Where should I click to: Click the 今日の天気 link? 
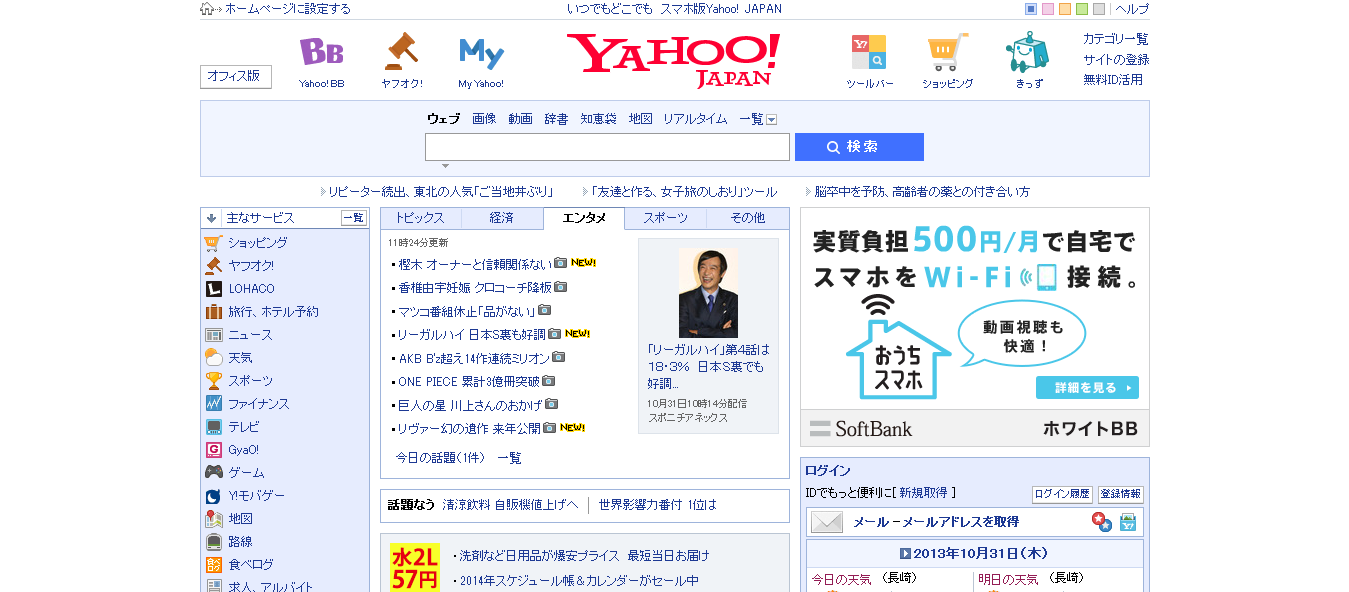coord(841,580)
